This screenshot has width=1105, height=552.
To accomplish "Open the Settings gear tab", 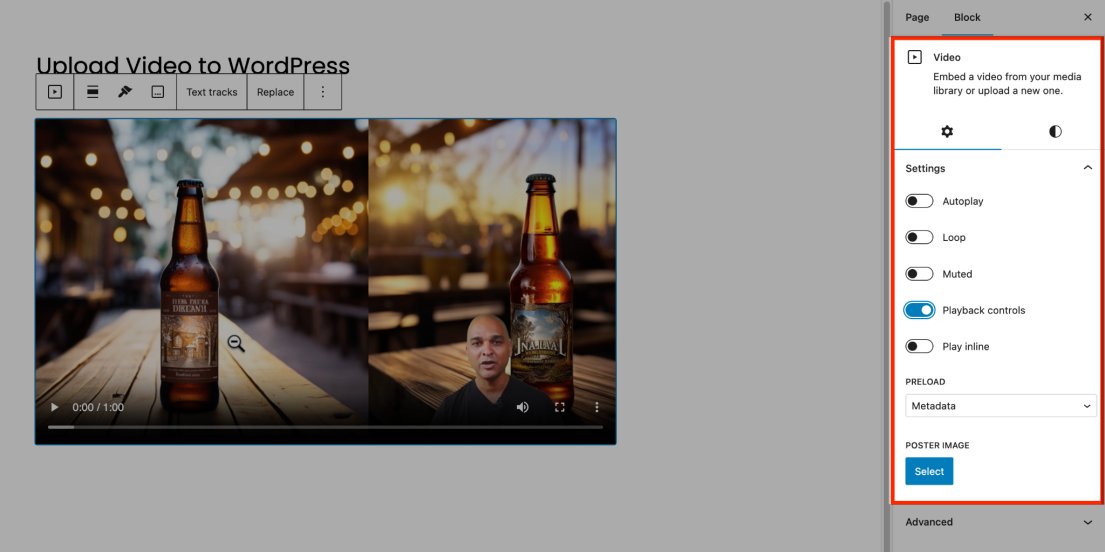I will tap(947, 132).
